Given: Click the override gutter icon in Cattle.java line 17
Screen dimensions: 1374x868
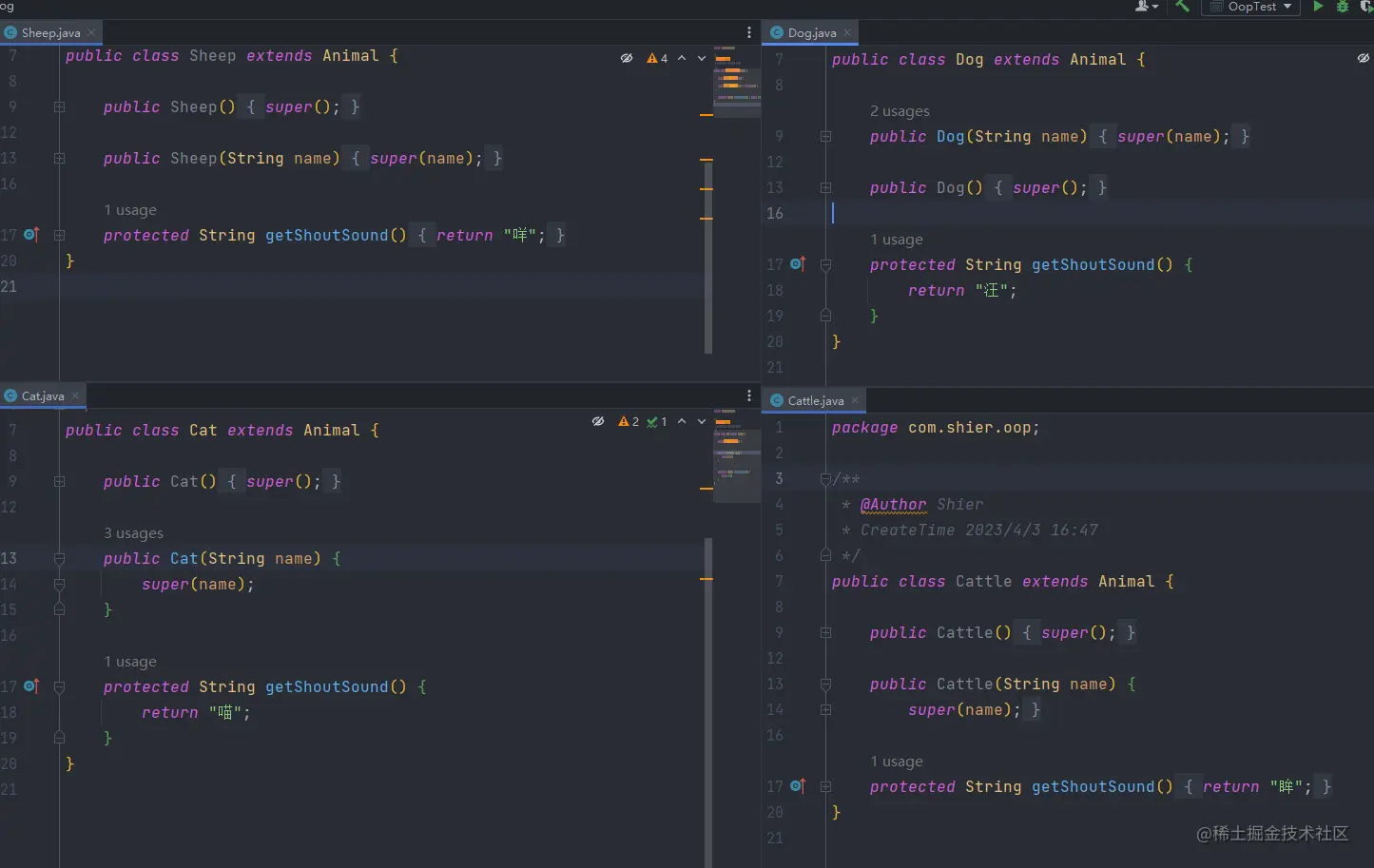Looking at the screenshot, I should (x=798, y=785).
